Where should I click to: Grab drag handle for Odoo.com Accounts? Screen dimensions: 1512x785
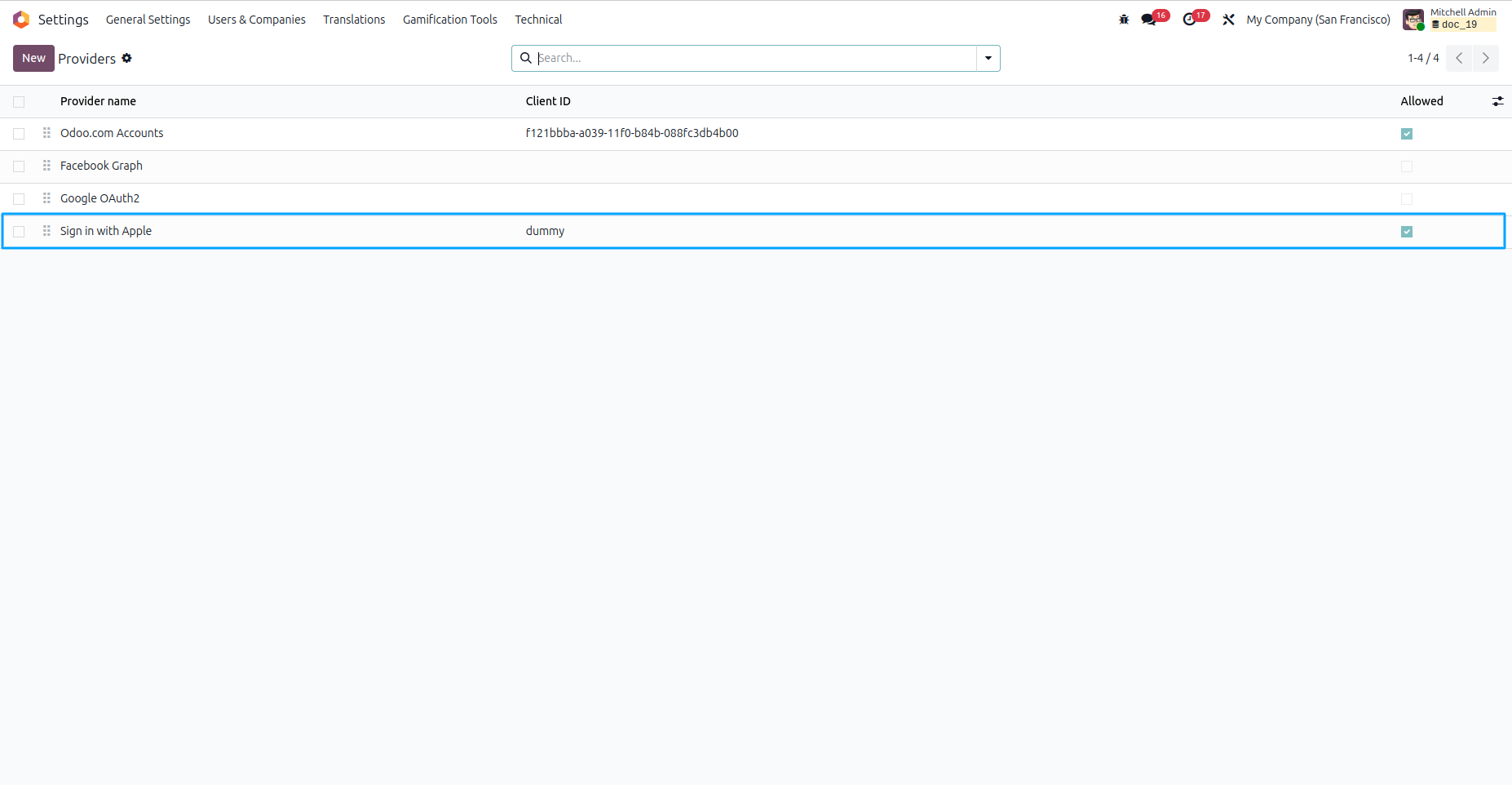[x=46, y=133]
